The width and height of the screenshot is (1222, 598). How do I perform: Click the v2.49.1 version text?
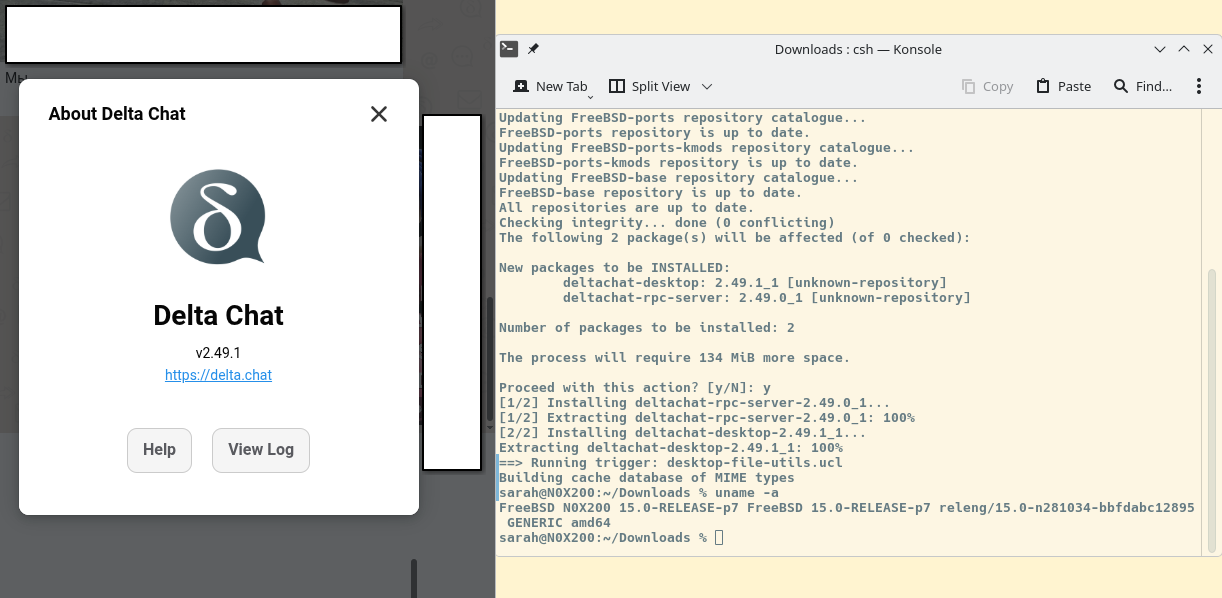218,353
